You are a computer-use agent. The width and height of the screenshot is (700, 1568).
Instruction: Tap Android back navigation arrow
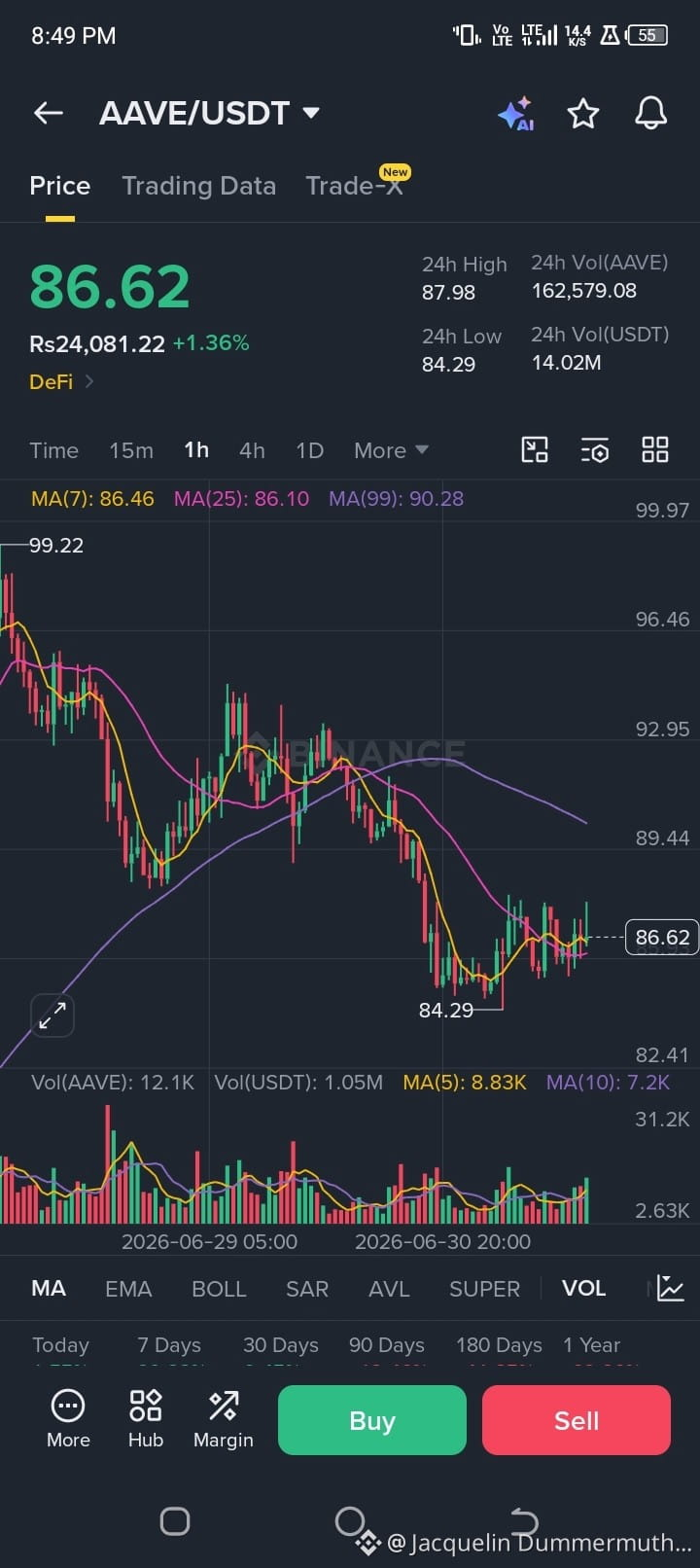524,1520
